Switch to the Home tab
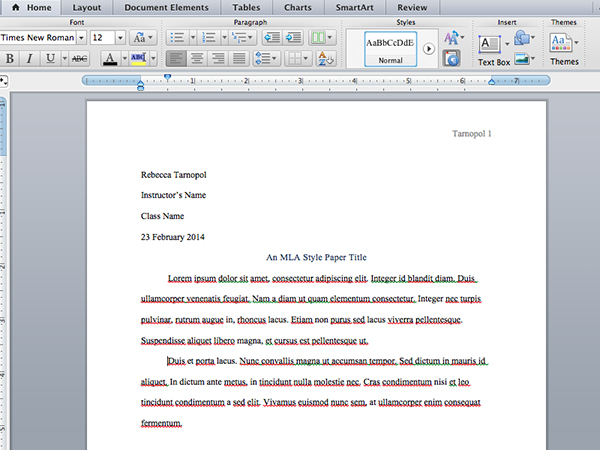600x450 pixels. (31, 7)
